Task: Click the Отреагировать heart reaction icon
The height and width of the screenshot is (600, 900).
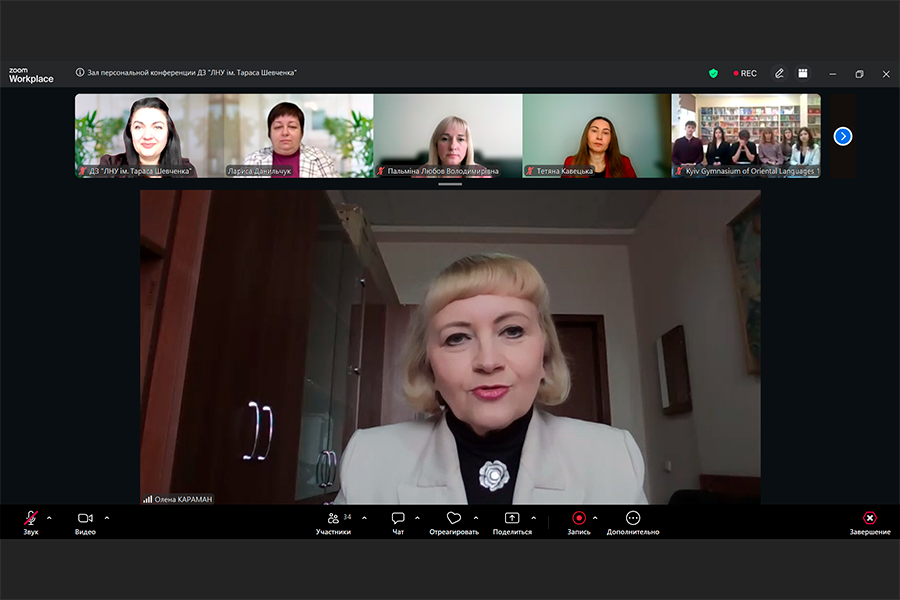Action: pos(454,518)
